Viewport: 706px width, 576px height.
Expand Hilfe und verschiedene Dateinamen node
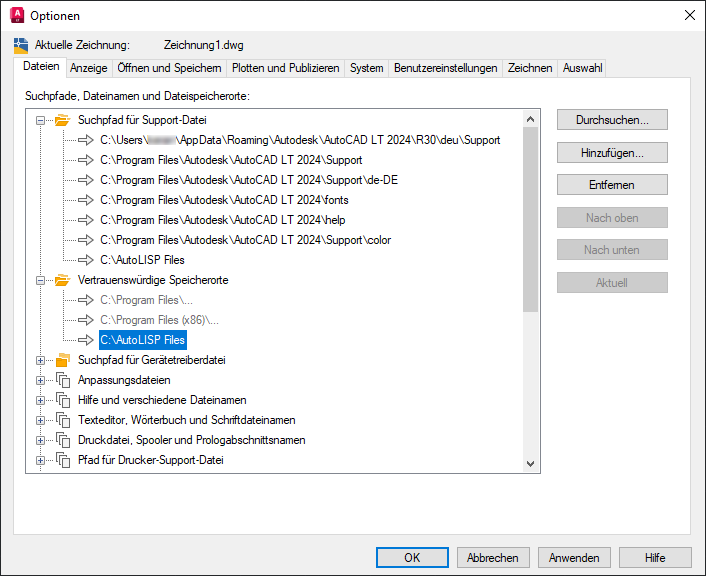coord(41,400)
